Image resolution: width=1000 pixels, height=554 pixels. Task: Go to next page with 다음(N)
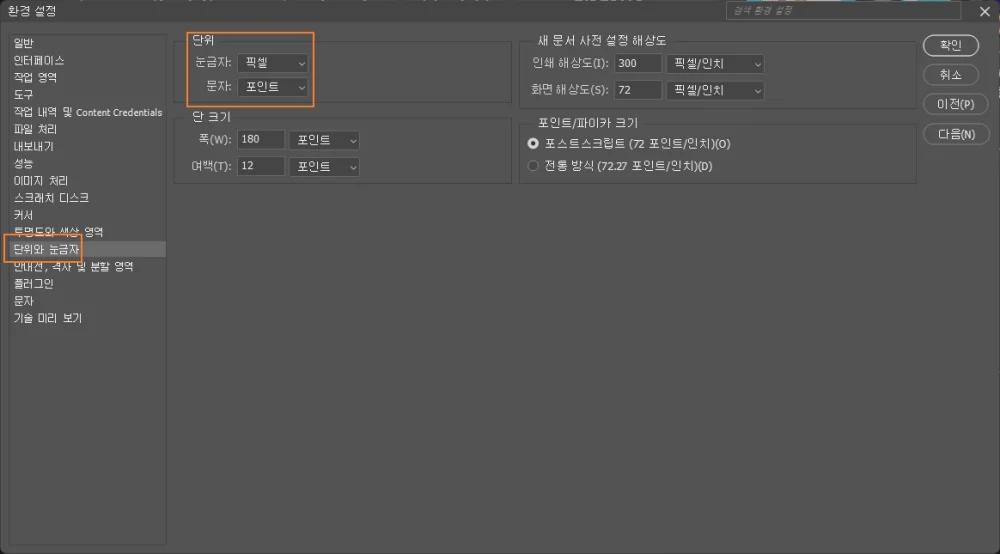pyautogui.click(x=949, y=134)
